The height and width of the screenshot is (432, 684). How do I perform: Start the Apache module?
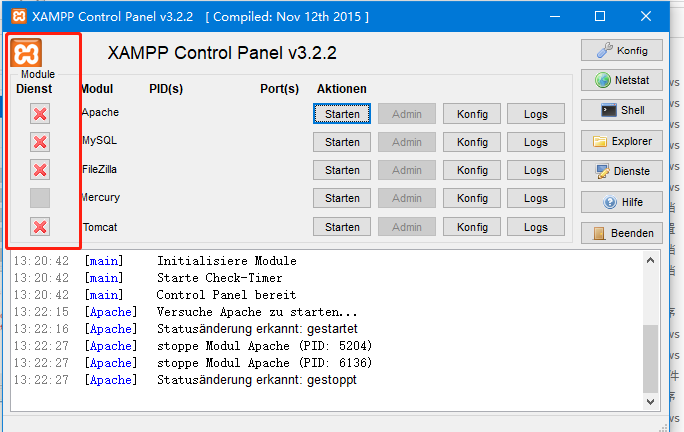pyautogui.click(x=342, y=114)
